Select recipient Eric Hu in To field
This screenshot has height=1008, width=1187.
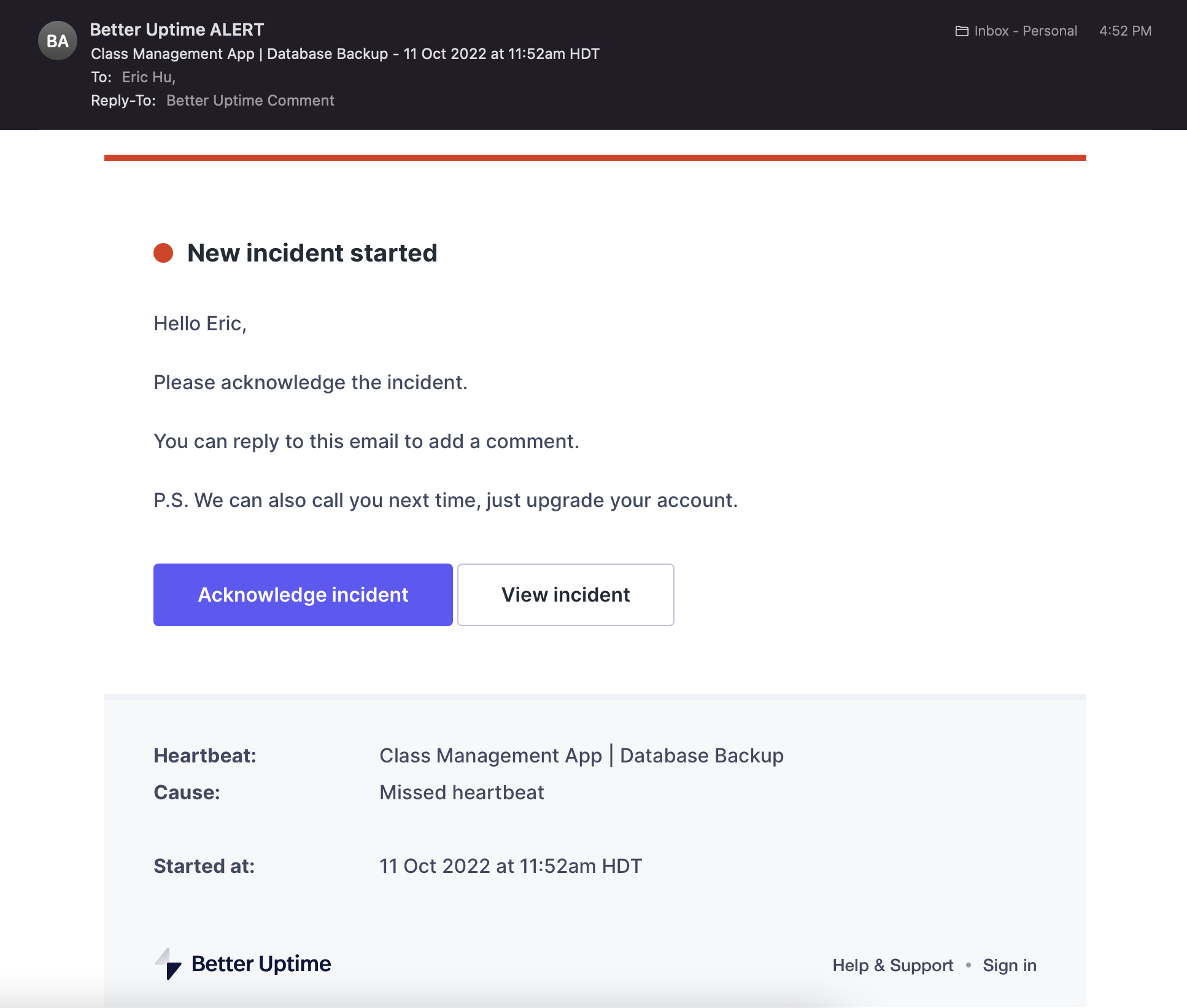click(x=148, y=77)
